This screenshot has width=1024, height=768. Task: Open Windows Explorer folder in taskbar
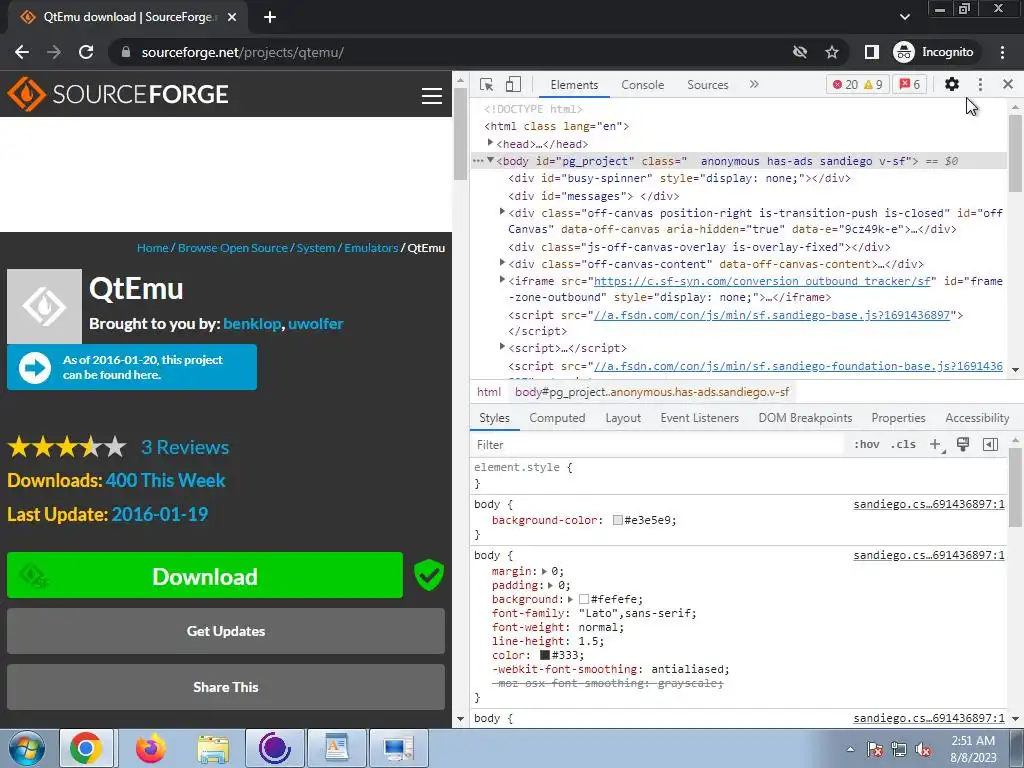[213, 748]
